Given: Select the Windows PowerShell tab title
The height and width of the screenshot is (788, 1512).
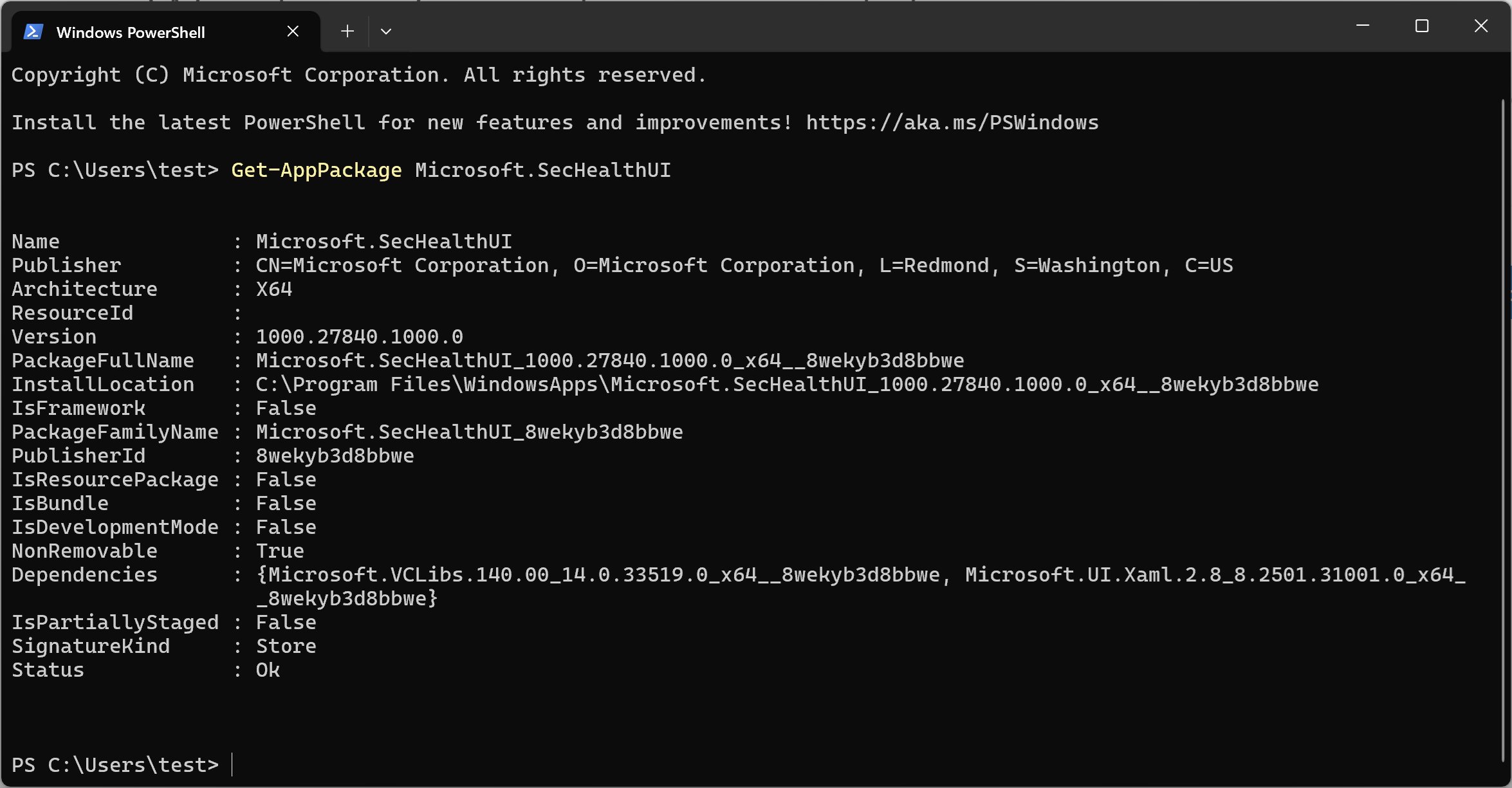Looking at the screenshot, I should pos(131,32).
